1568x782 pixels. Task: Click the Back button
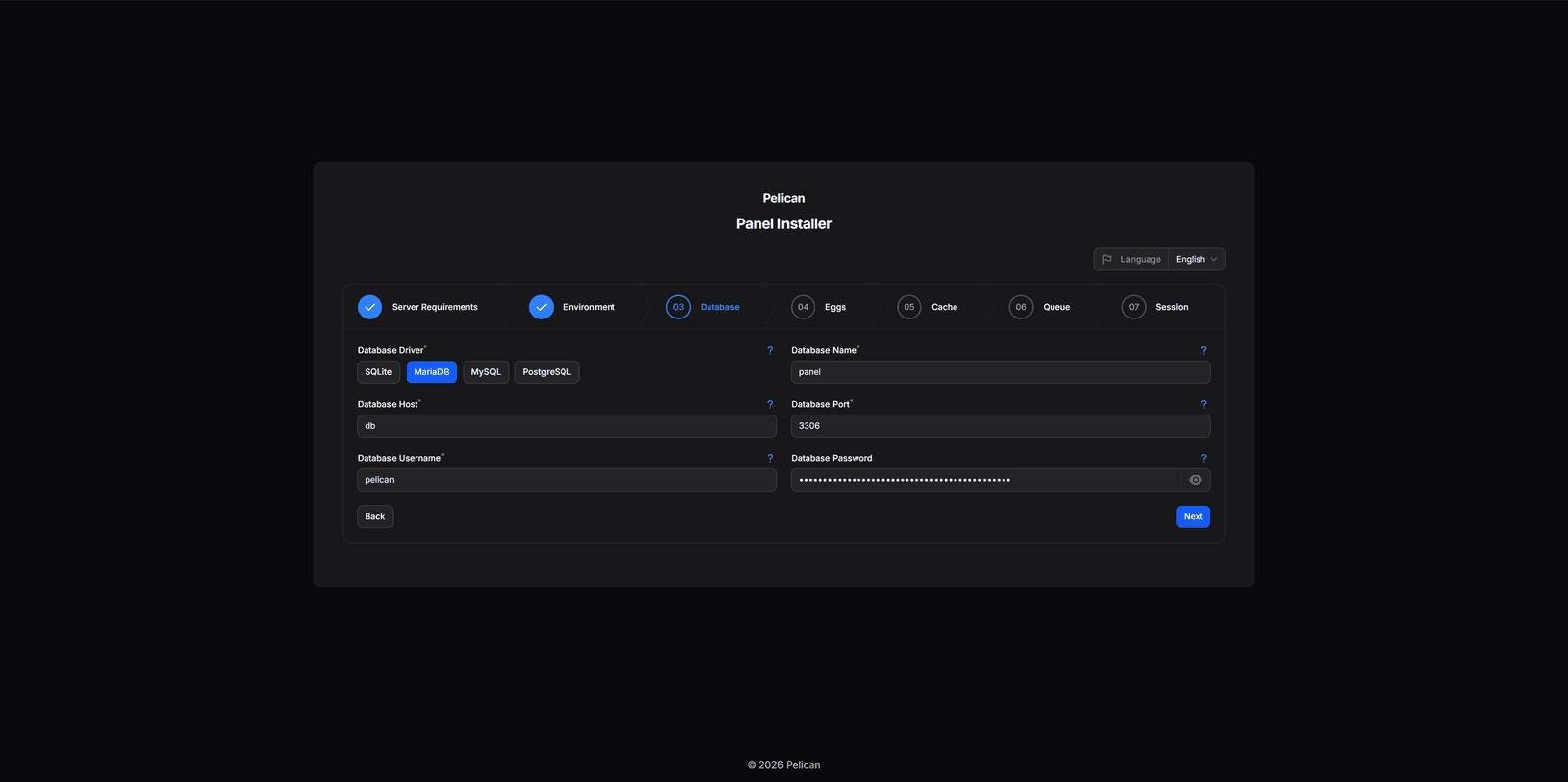375,516
